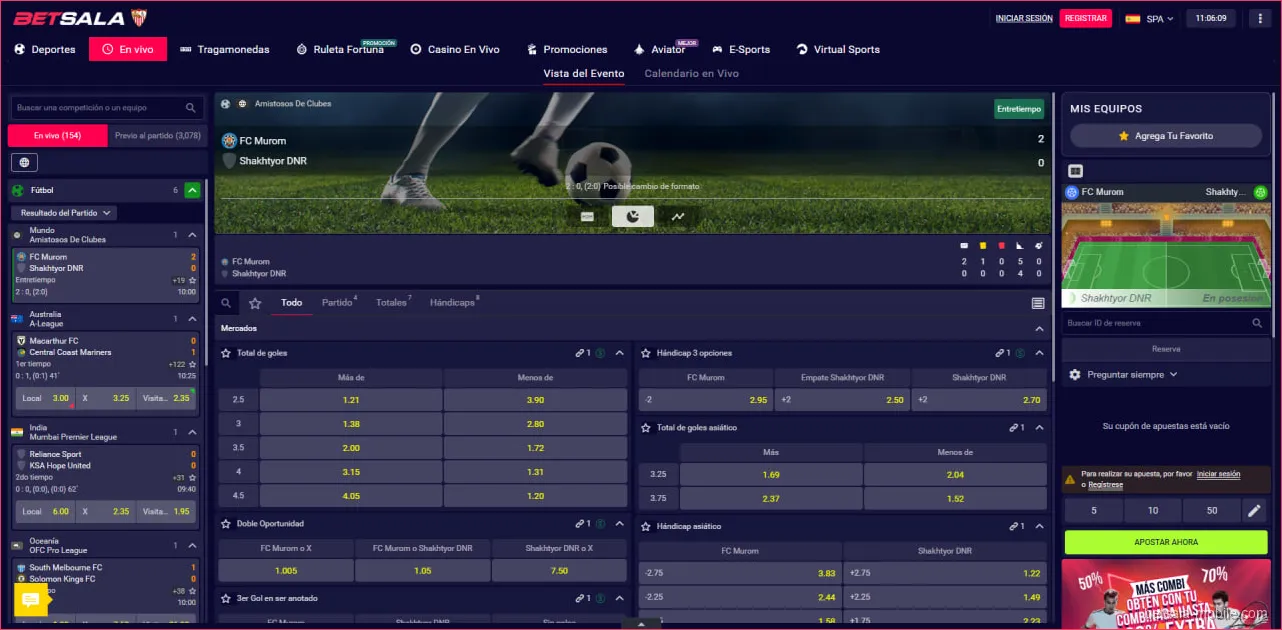Collapse the Mundo Amistosos De Clubes league
Viewport: 1282px width, 630px height.
coord(193,235)
